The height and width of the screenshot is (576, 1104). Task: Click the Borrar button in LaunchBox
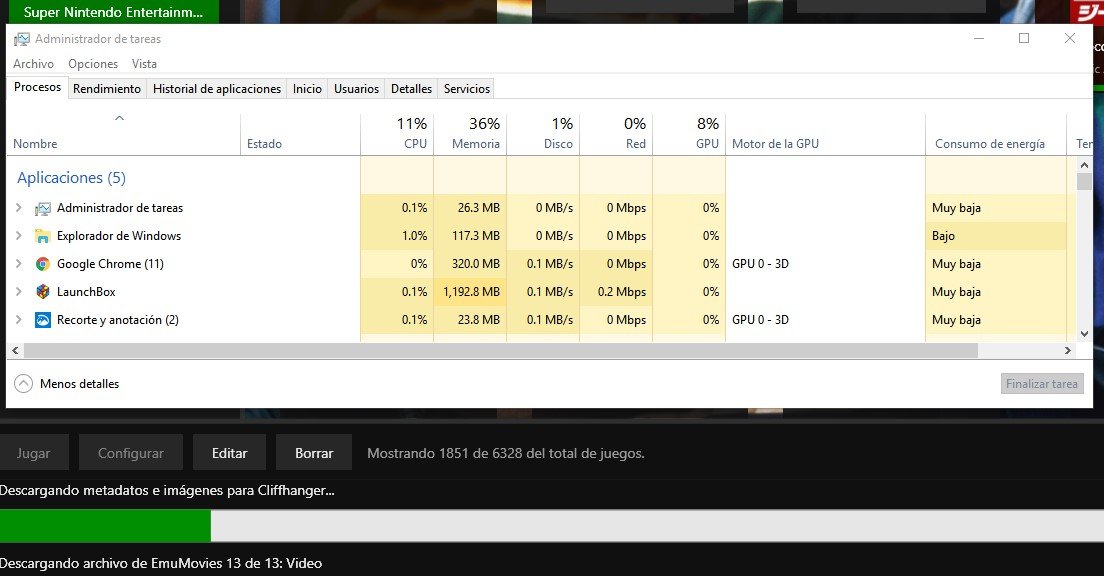pyautogui.click(x=314, y=453)
